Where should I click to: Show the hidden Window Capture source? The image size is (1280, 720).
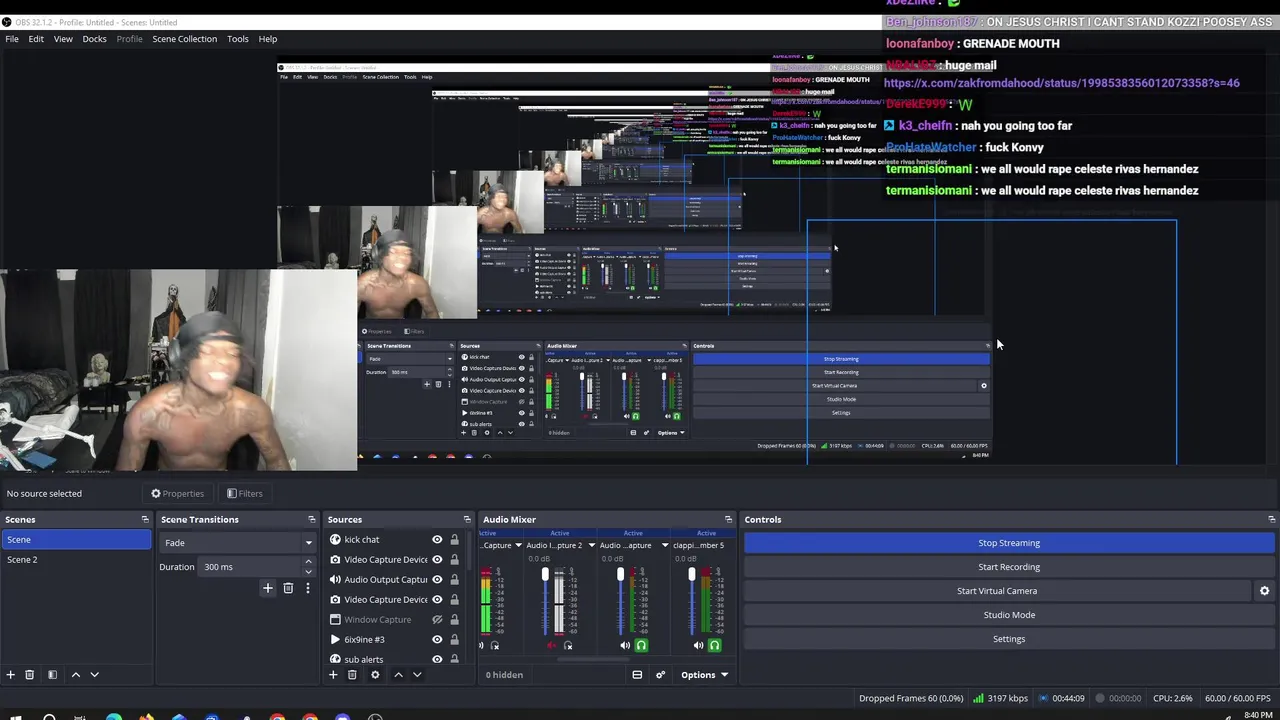[437, 620]
